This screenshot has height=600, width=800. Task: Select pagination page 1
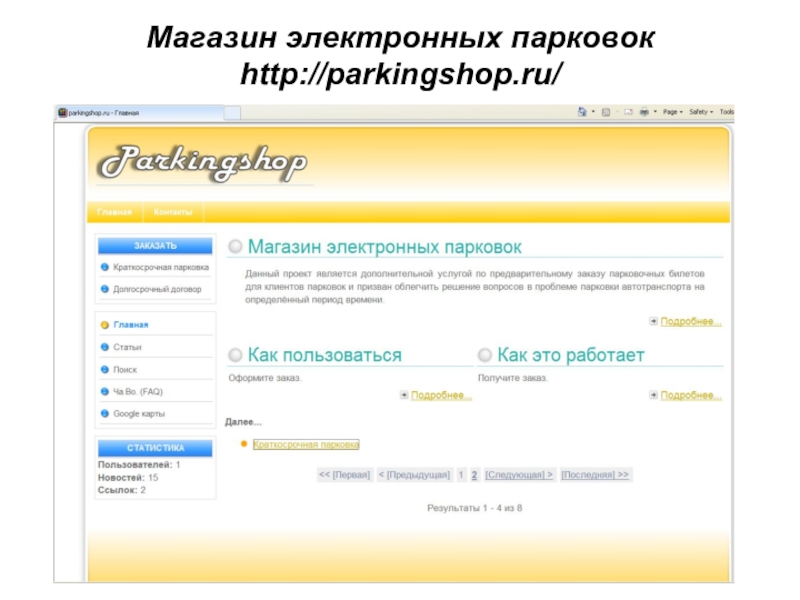coord(461,475)
